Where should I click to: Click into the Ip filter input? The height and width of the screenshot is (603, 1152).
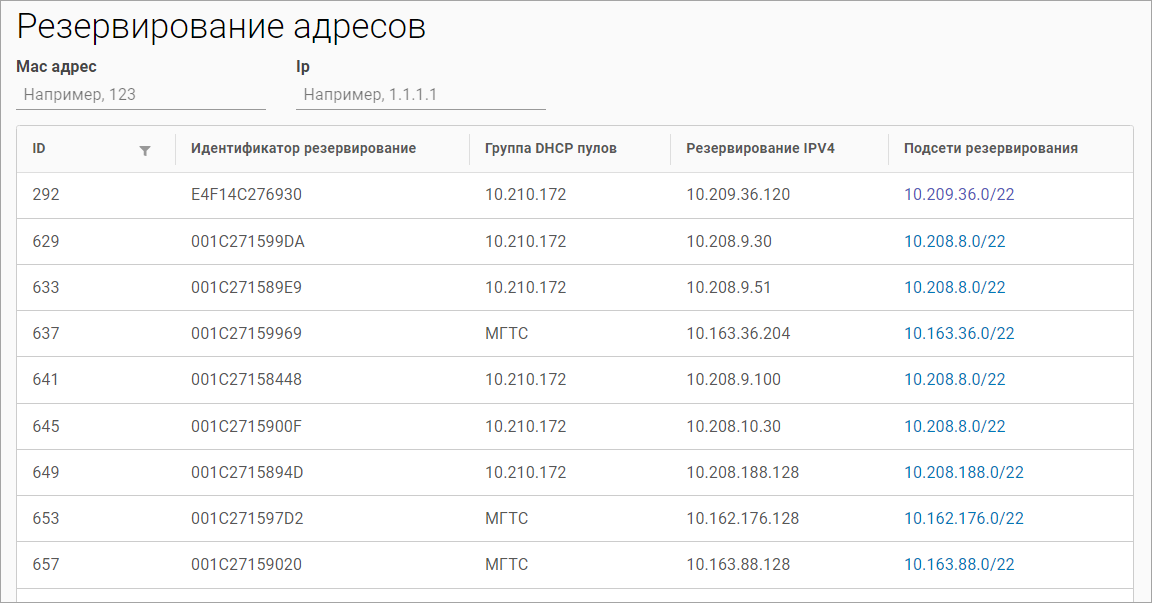pyautogui.click(x=421, y=95)
